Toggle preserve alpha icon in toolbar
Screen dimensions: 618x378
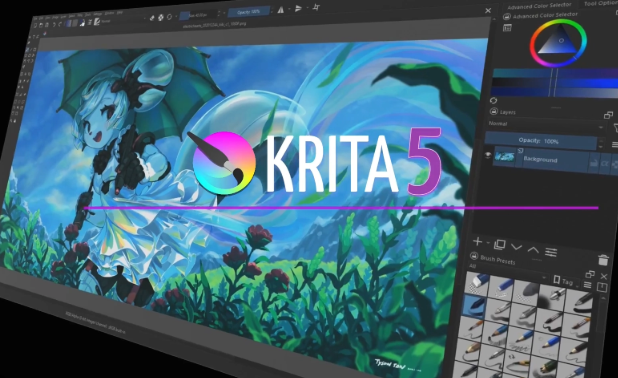[161, 17]
